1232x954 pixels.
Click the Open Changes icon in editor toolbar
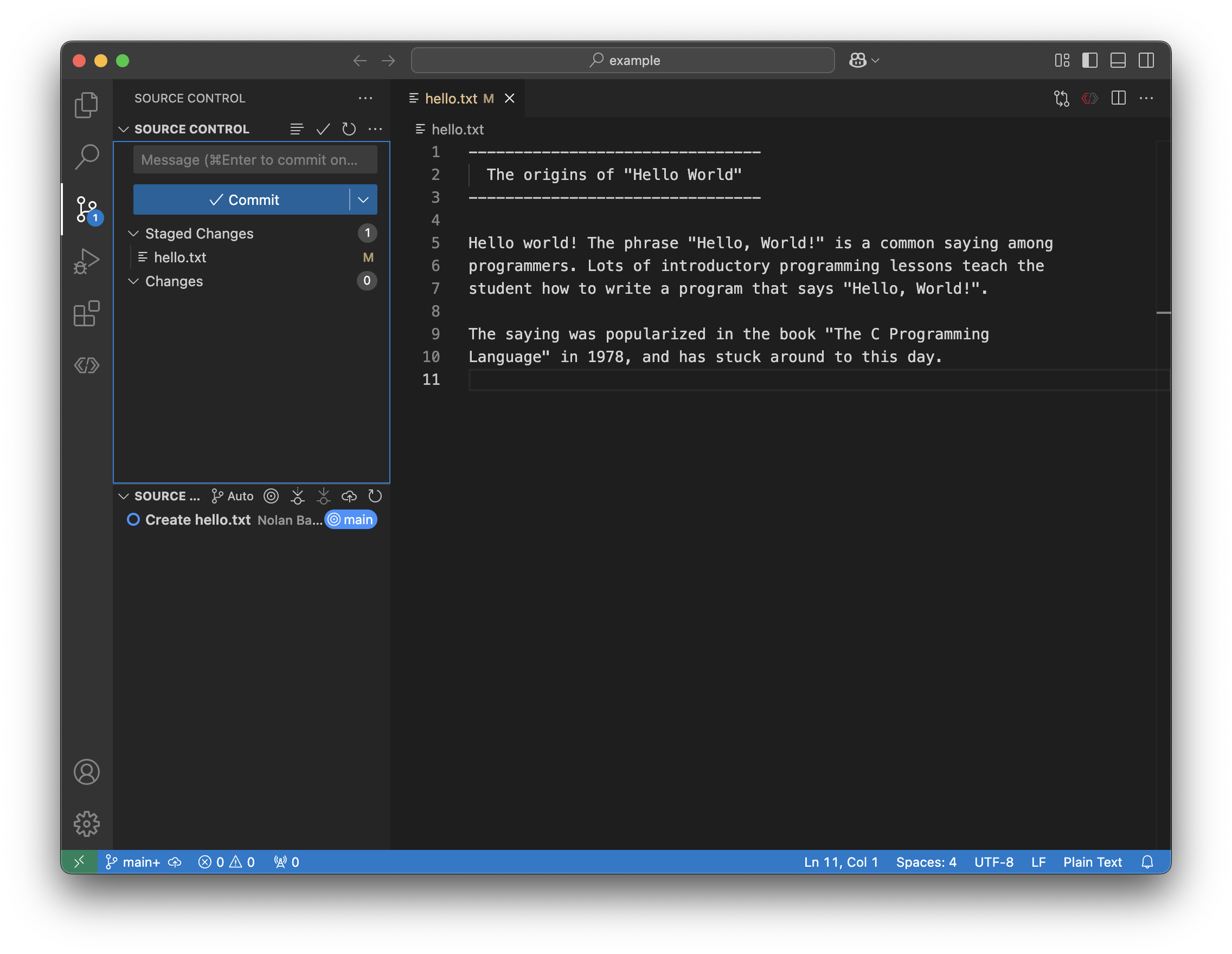tap(1062, 98)
